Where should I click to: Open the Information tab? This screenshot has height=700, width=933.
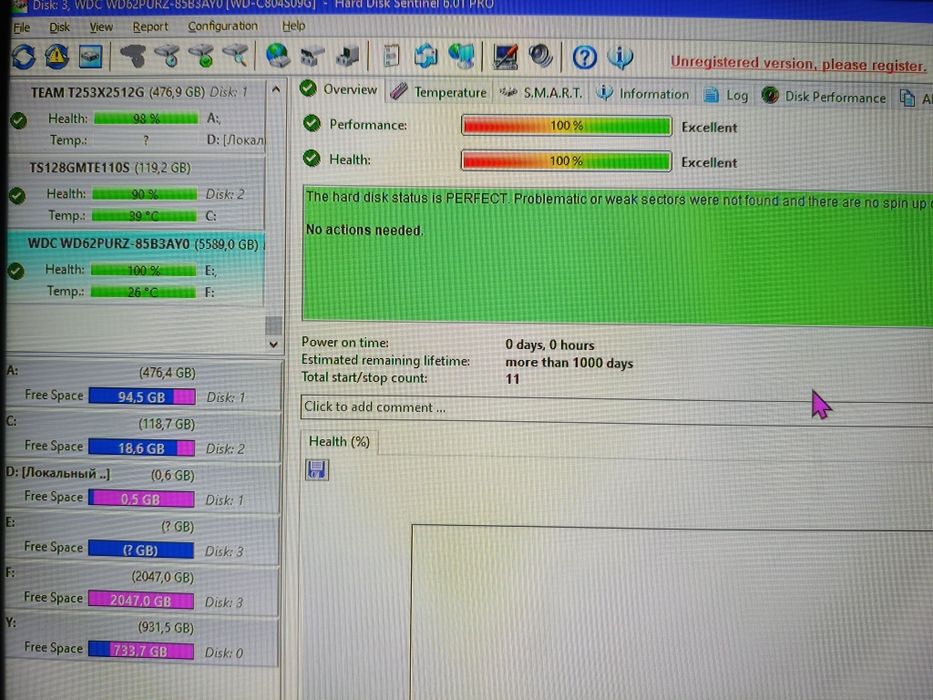tap(643, 94)
